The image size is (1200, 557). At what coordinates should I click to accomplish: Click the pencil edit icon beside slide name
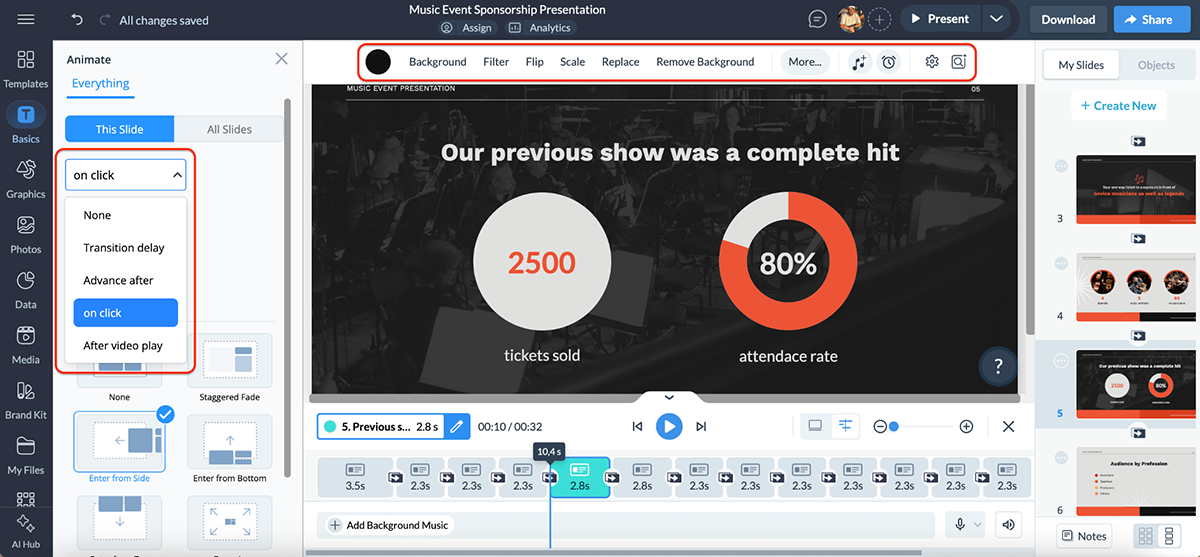[x=456, y=427]
